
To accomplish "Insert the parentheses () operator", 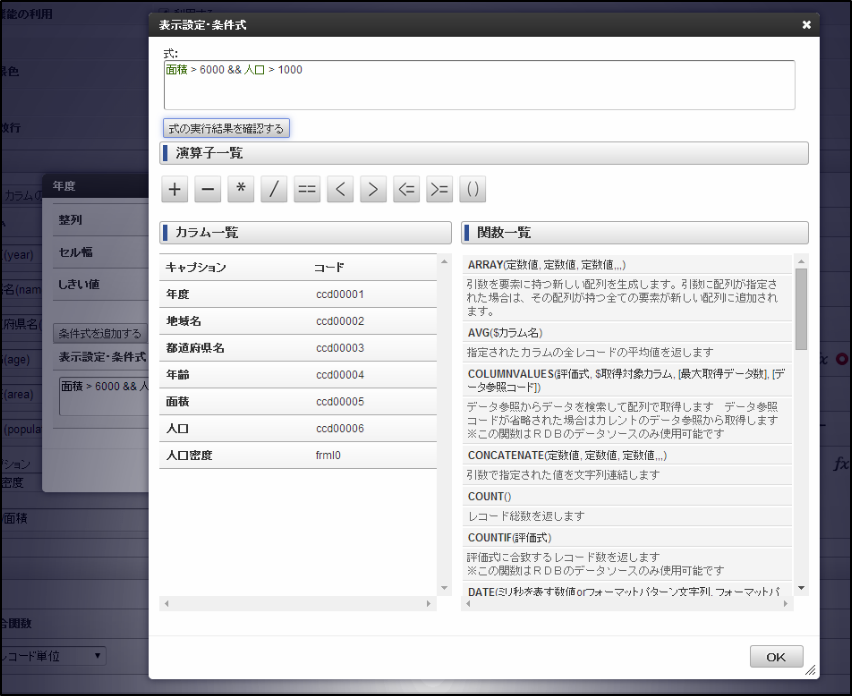I will (471, 189).
